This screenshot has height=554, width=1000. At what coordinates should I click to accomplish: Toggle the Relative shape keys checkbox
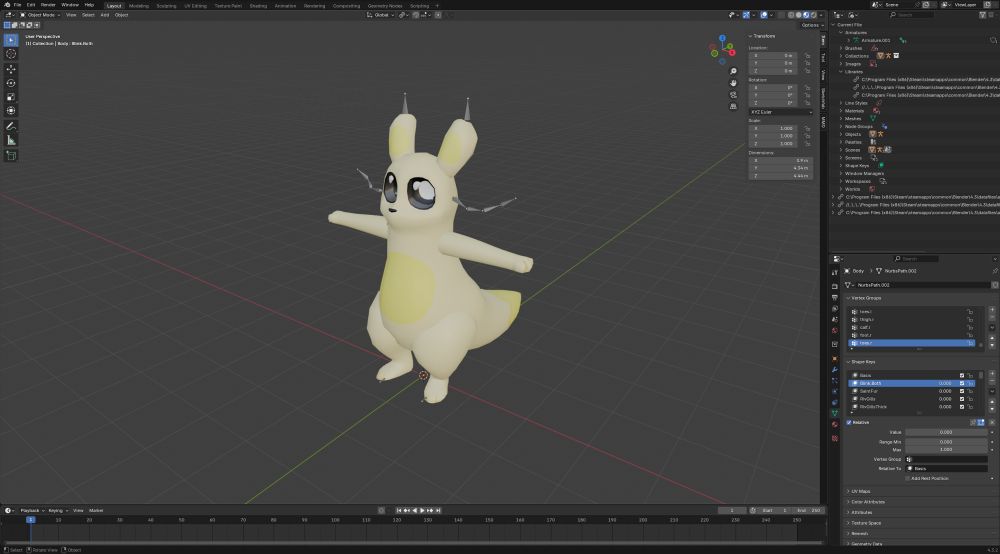tap(849, 423)
